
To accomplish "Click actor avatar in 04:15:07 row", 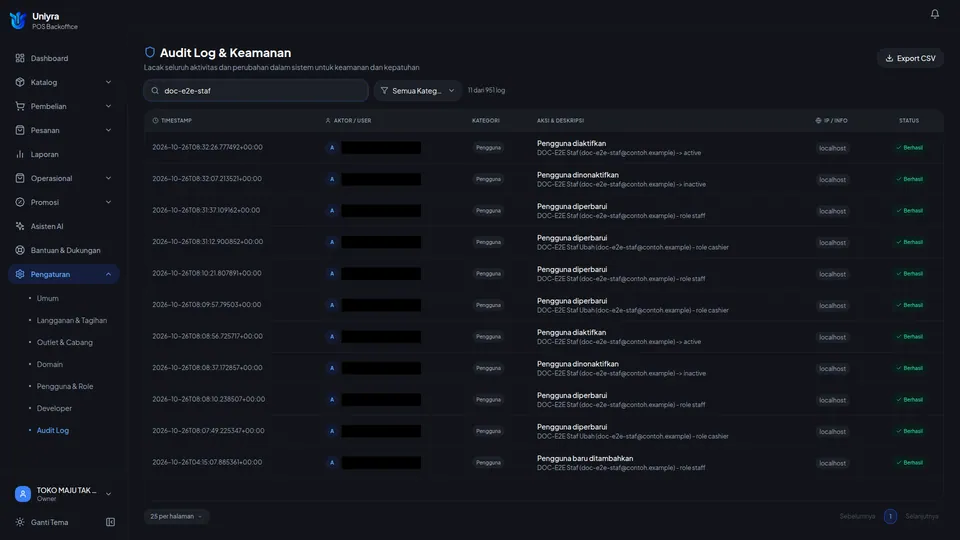I will pyautogui.click(x=332, y=463).
